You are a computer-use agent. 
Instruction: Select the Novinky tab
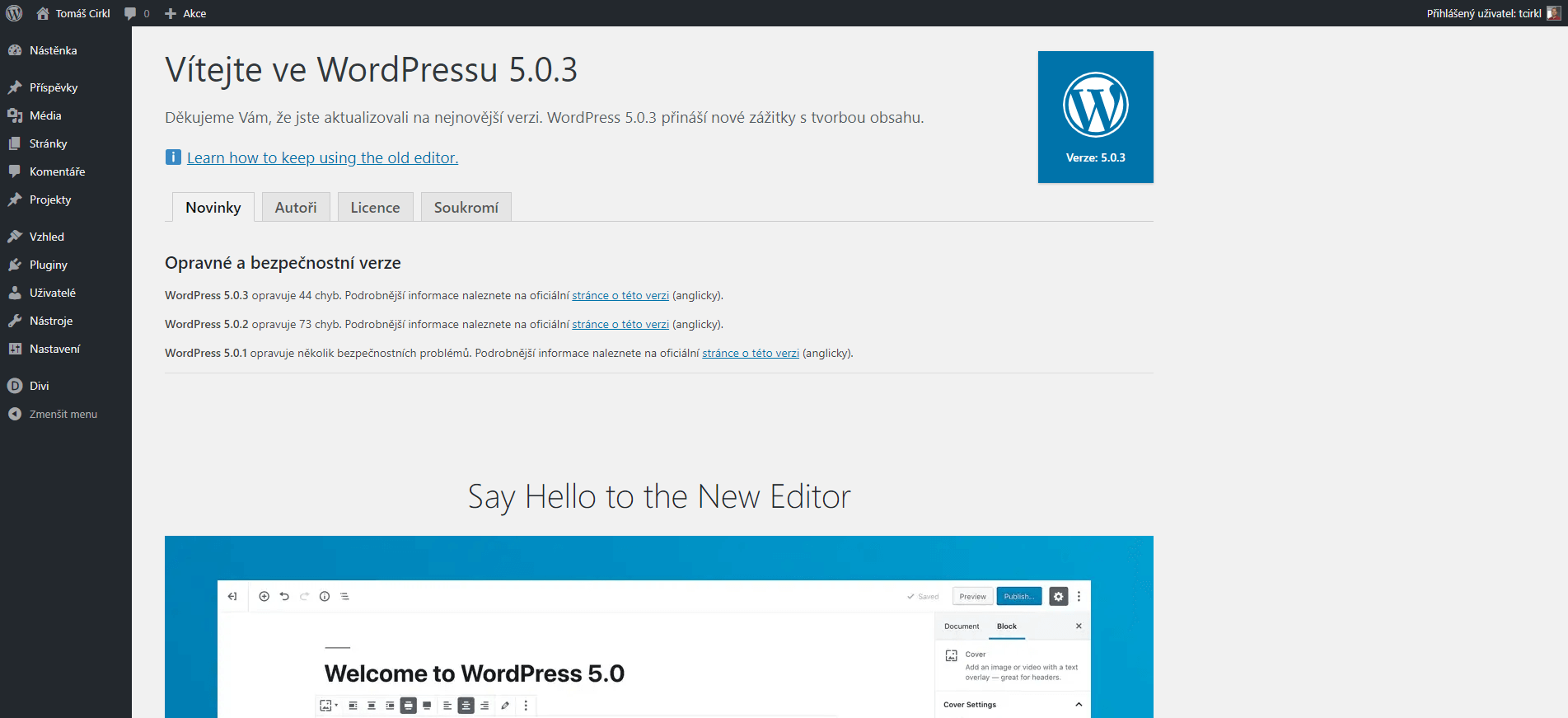(x=213, y=207)
